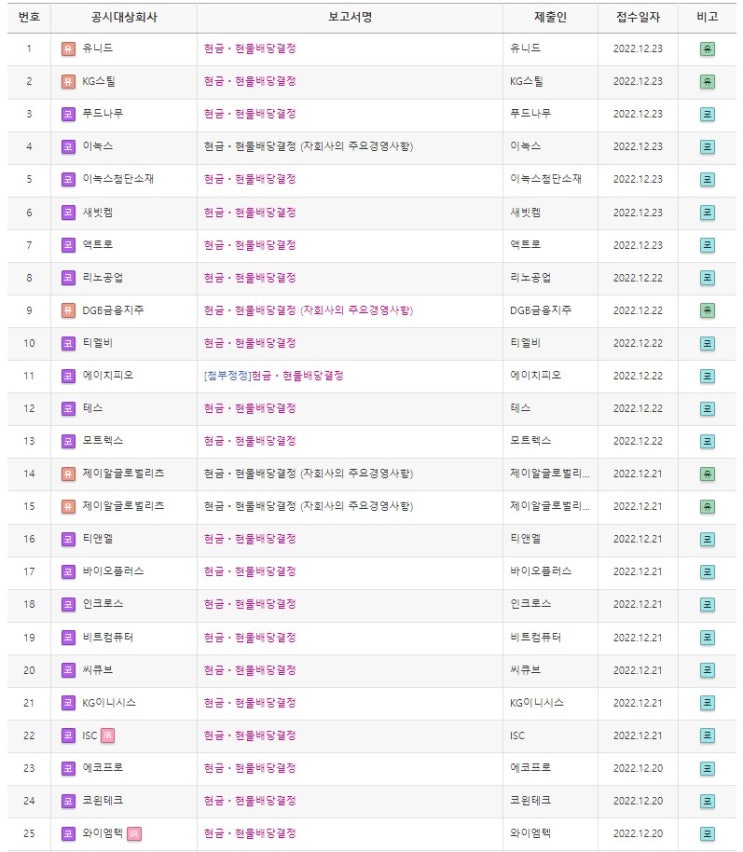Click the 코 market badge beside 에코프로 company name
743x852 pixels.
point(68,768)
